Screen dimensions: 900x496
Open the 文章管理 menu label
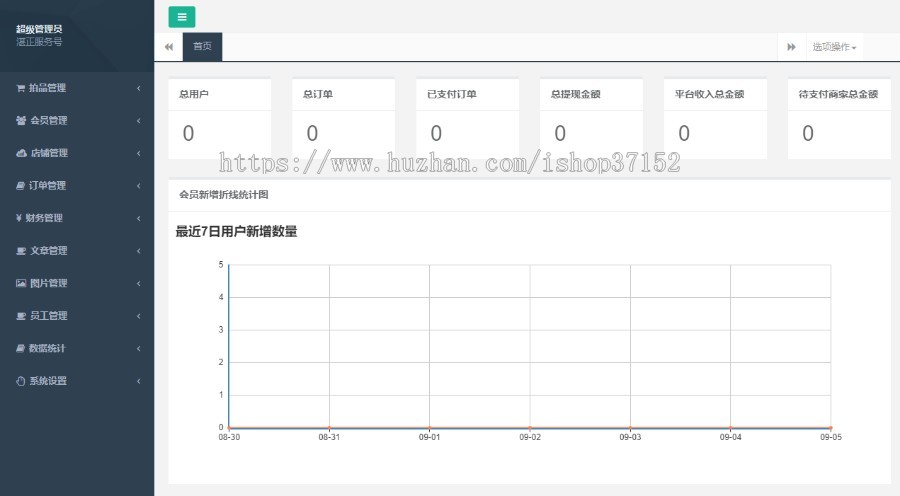(49, 251)
